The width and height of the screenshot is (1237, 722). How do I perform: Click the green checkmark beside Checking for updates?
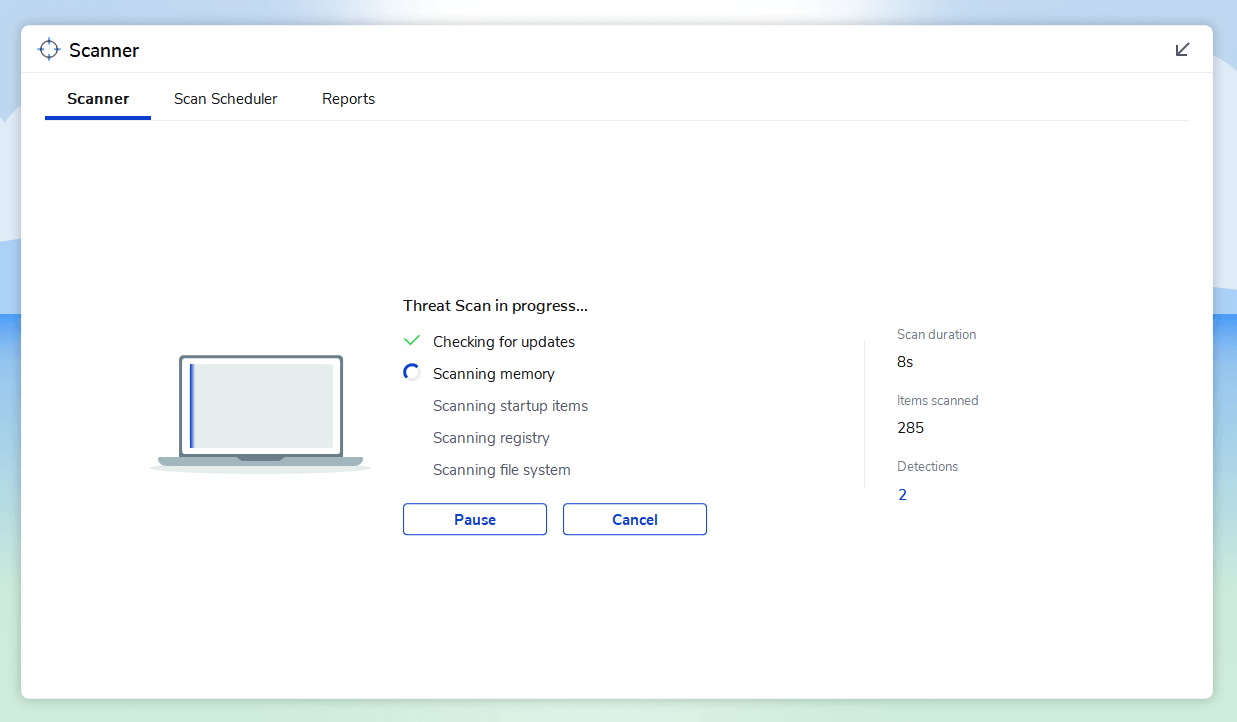[x=411, y=341]
